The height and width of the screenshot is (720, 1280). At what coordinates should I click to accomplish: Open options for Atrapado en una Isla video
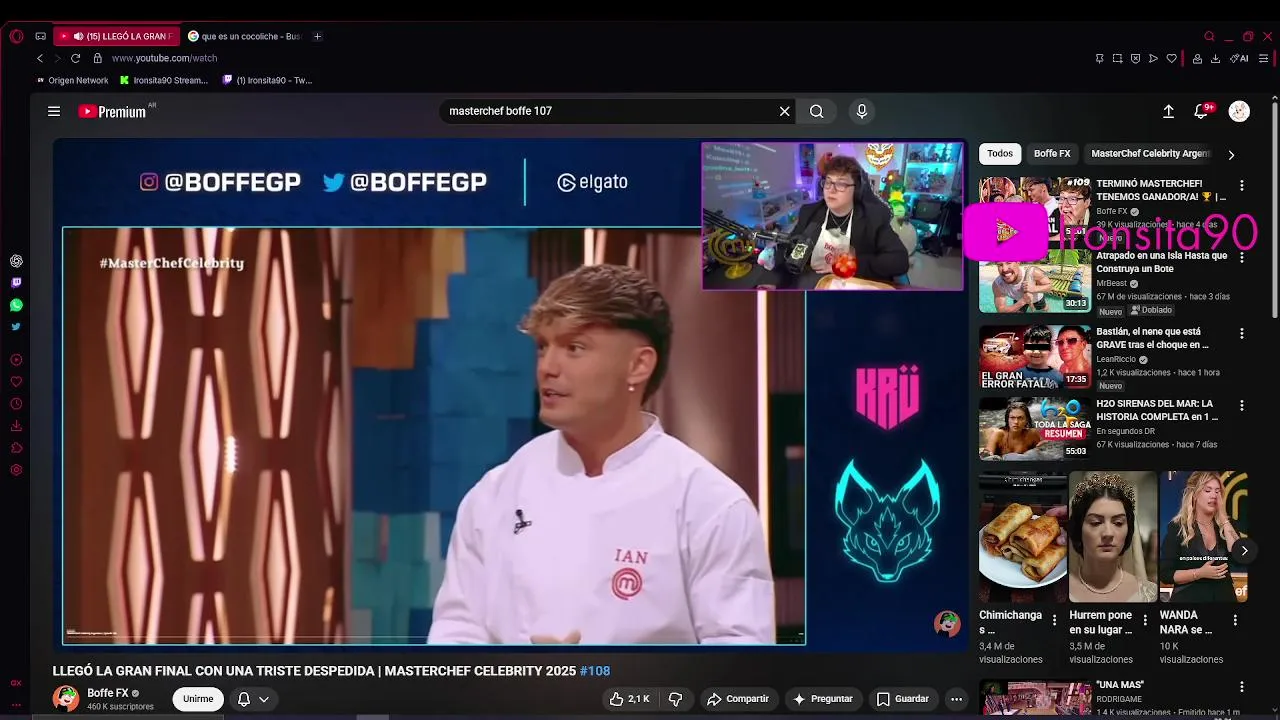1242,258
